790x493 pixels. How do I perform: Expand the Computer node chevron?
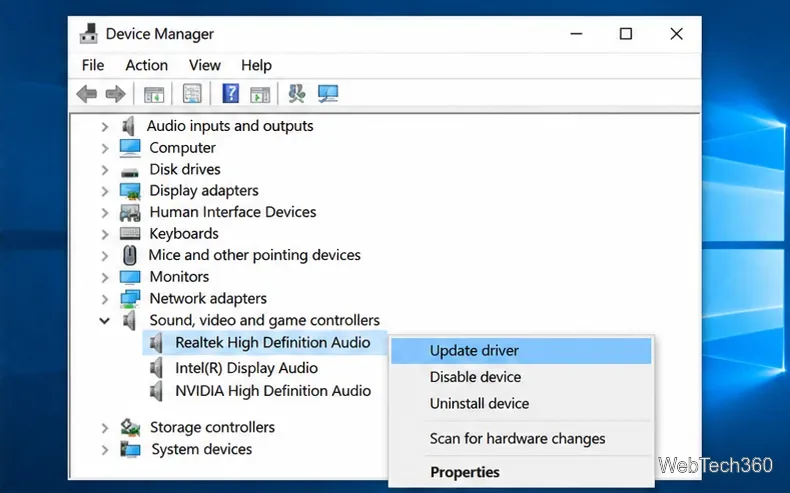point(104,148)
